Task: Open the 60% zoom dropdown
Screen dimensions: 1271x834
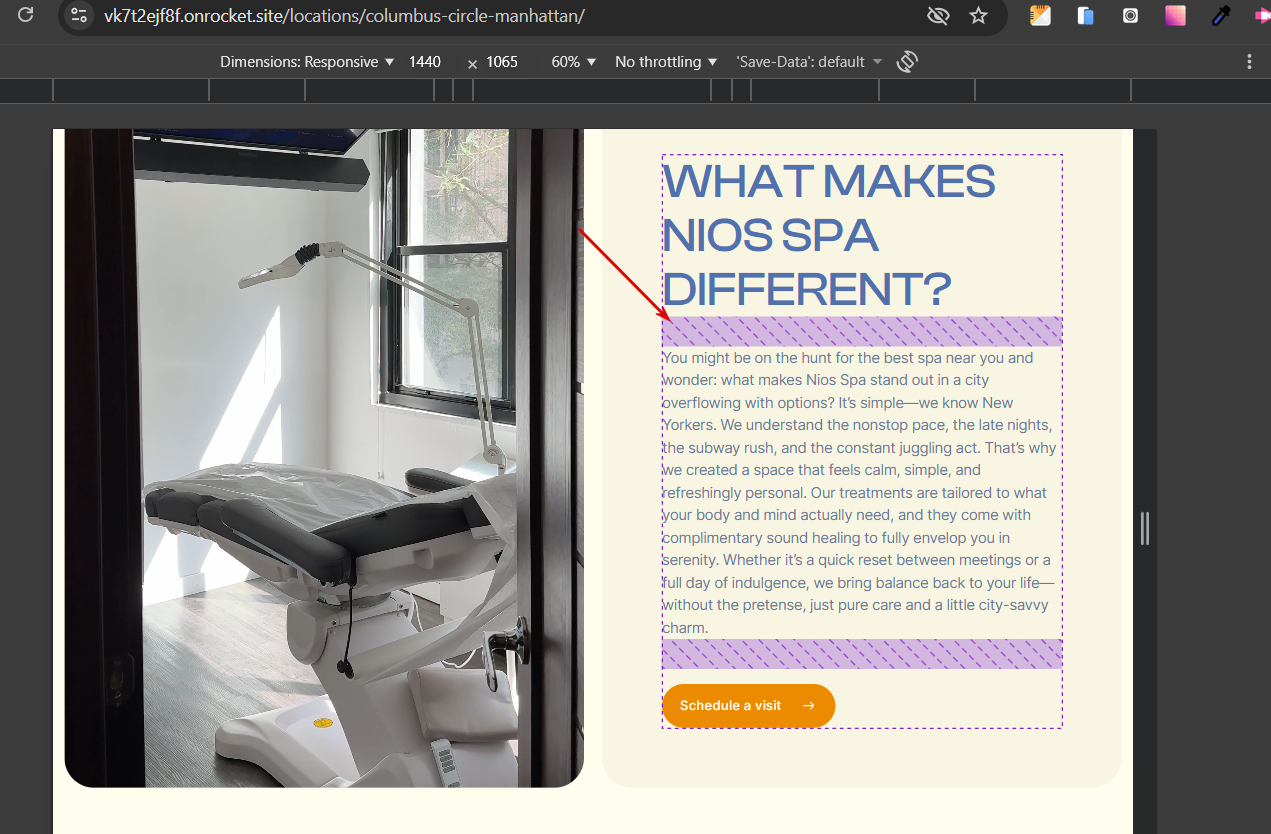Action: 574,62
